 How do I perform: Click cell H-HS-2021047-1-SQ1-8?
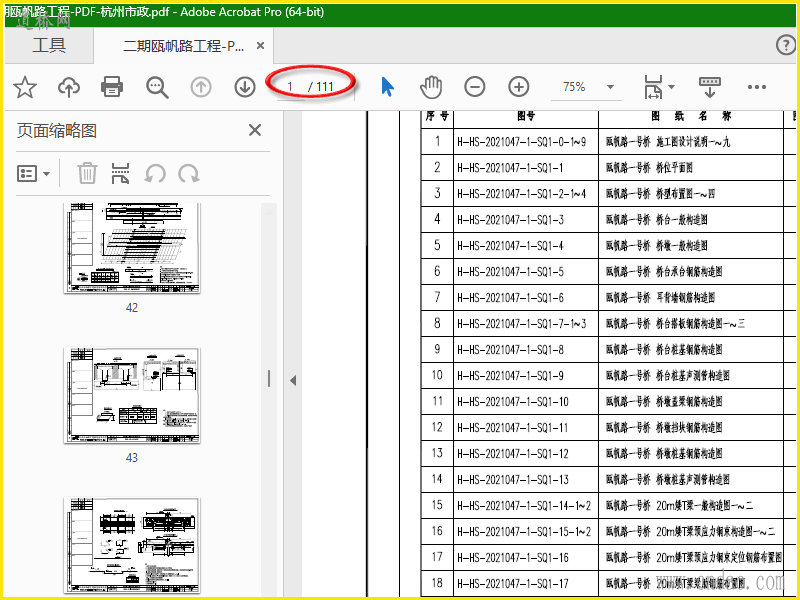click(526, 349)
